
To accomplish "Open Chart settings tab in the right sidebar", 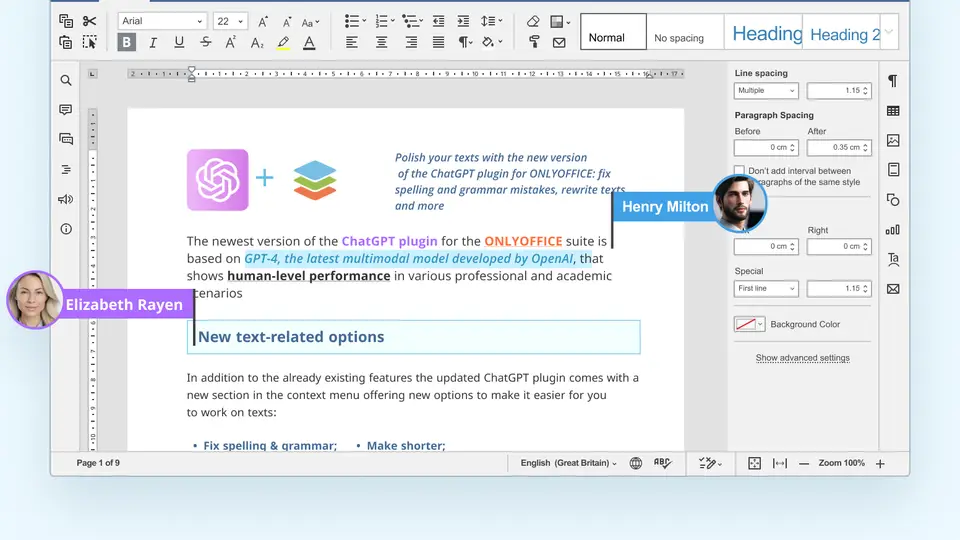I will 893,230.
